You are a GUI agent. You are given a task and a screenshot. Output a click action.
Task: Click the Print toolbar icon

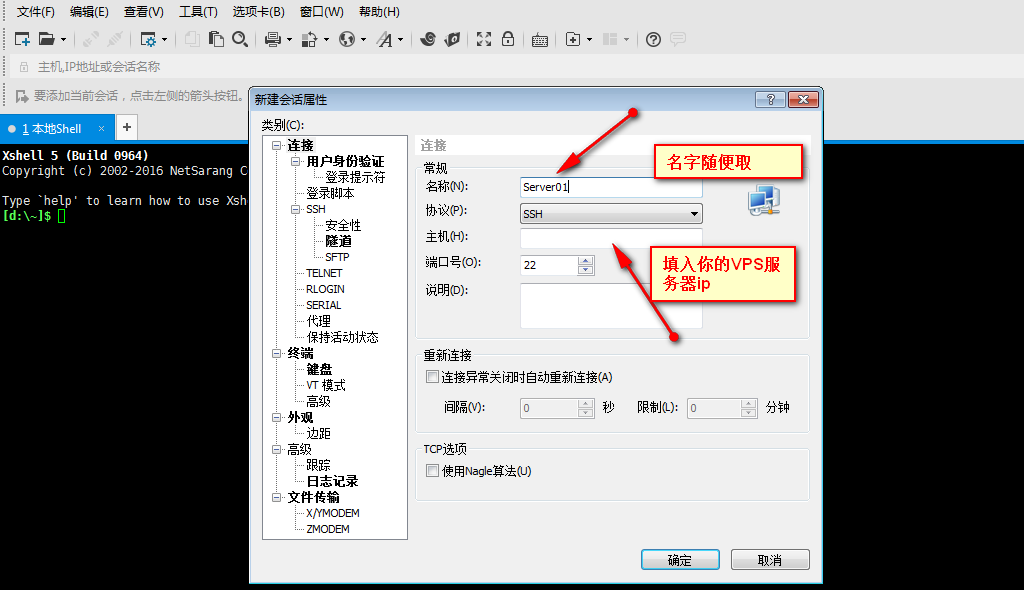(273, 39)
